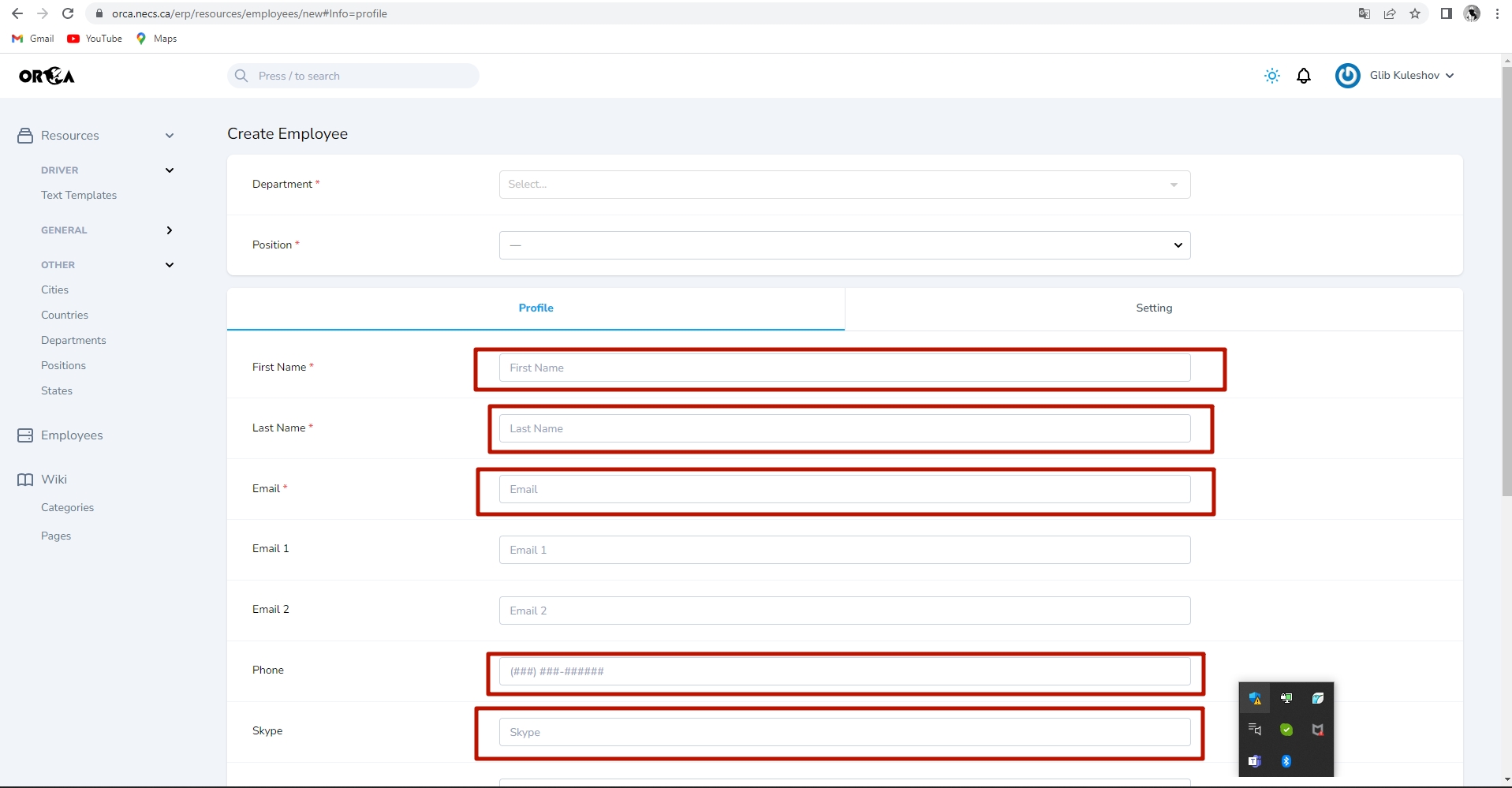Open the Chrome profile avatar
Screen dimensions: 1512x788
coord(1472,13)
